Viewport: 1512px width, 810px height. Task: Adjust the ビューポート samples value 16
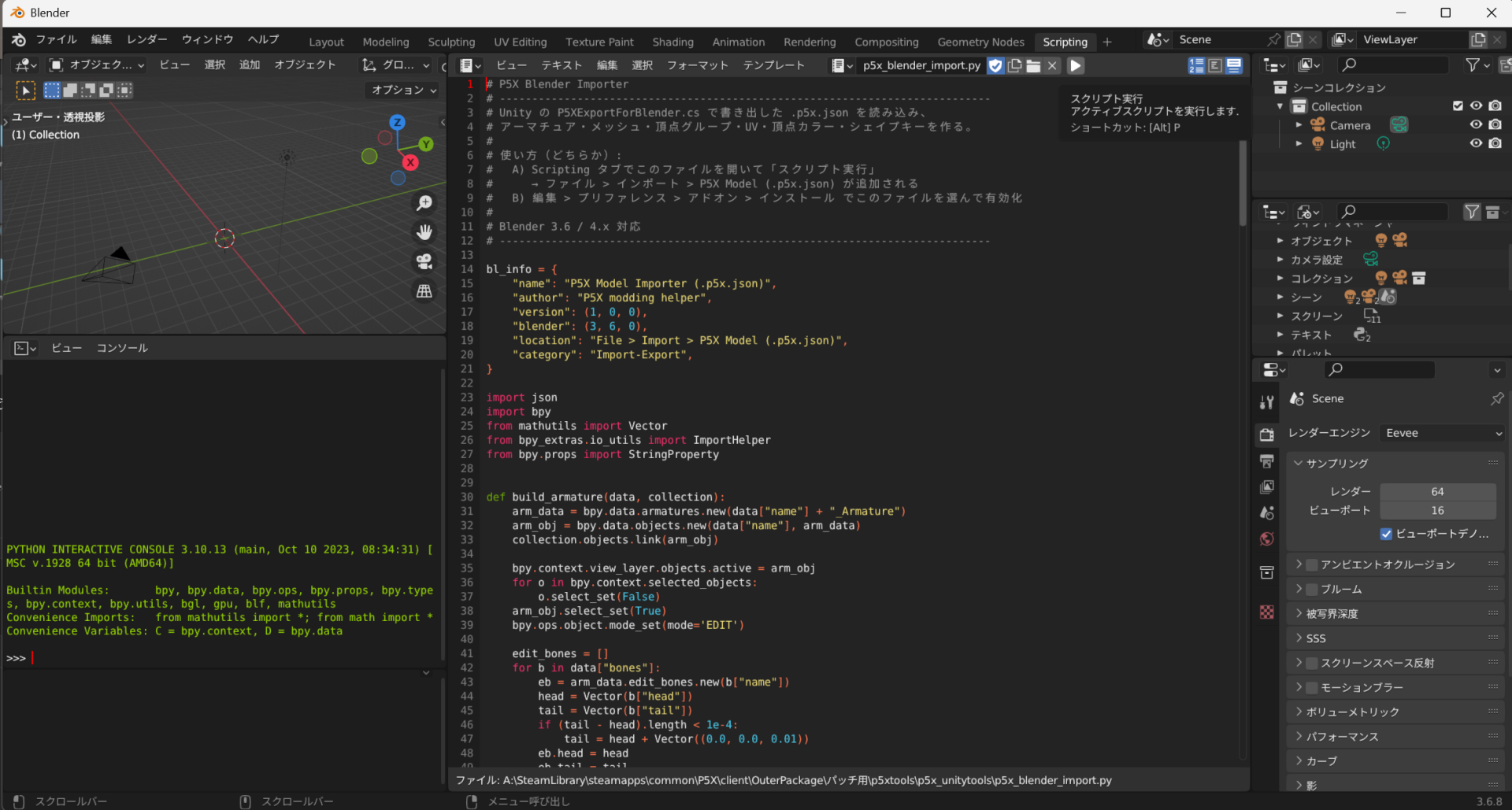[x=1437, y=510]
